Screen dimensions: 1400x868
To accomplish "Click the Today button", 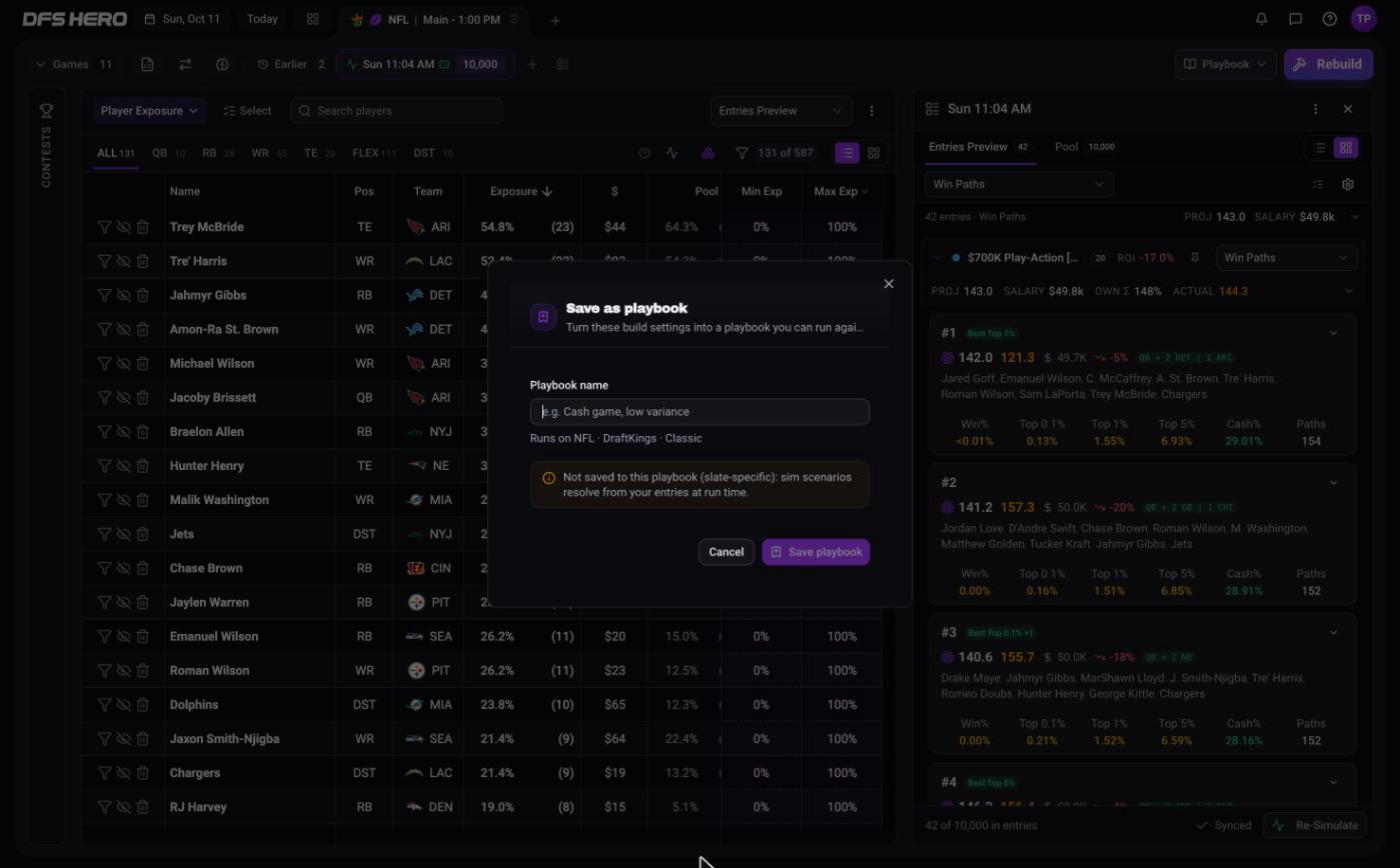I will (x=262, y=19).
